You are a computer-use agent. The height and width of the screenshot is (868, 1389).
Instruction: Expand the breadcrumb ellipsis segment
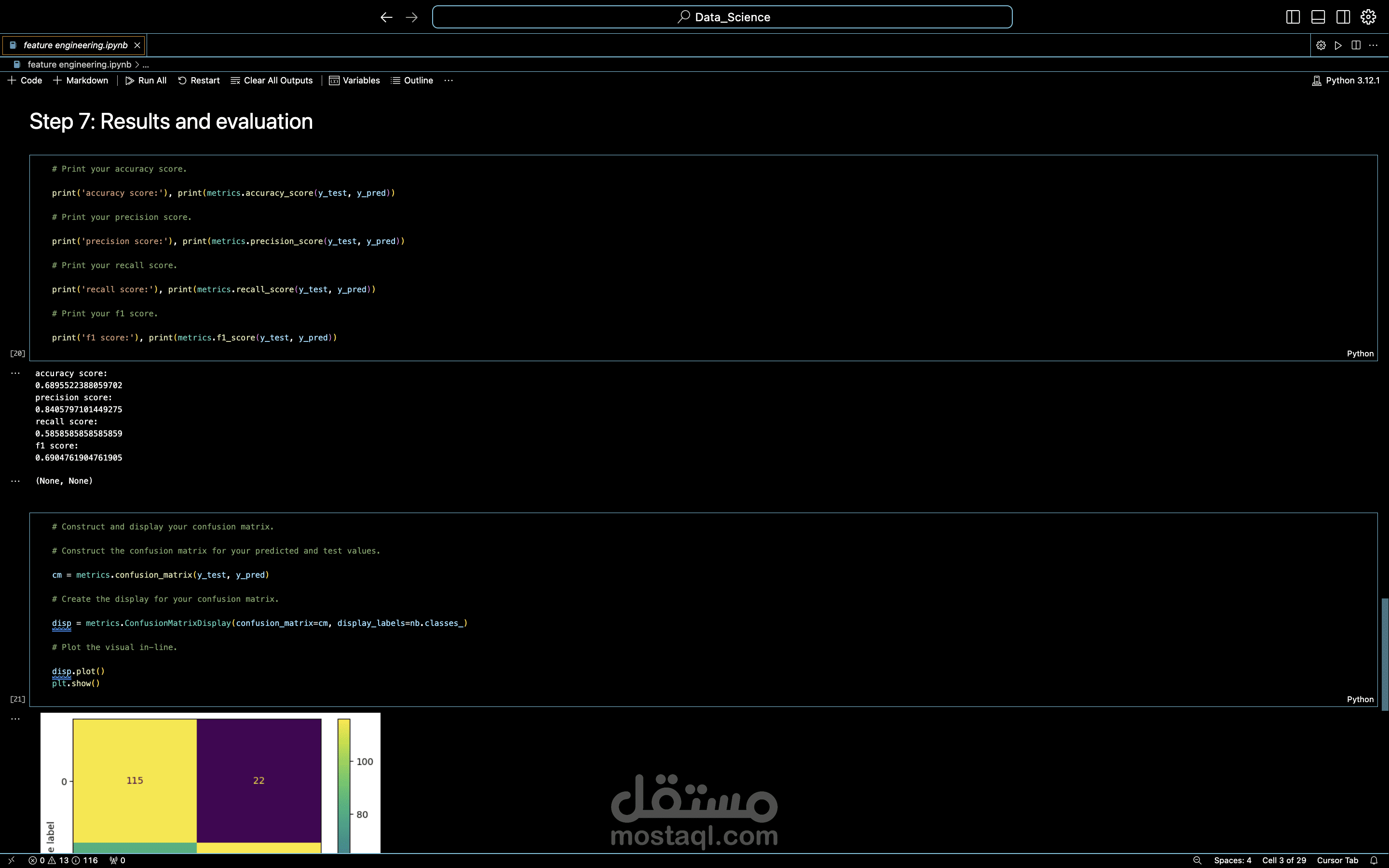tap(146, 64)
